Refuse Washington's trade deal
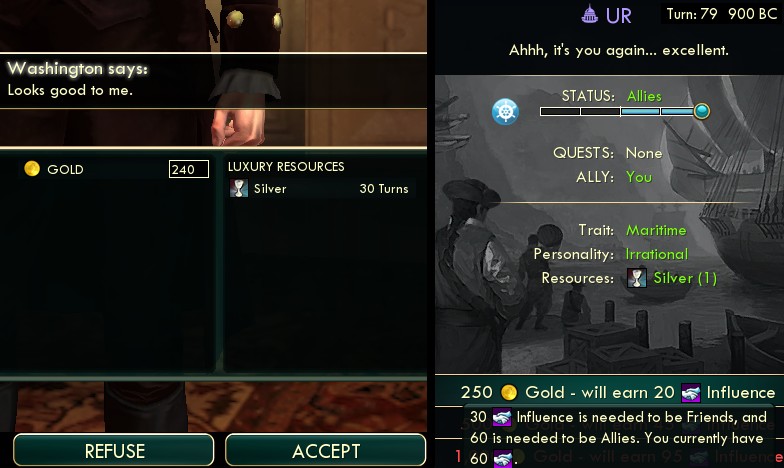Viewport: 784px width, 468px height. click(114, 450)
